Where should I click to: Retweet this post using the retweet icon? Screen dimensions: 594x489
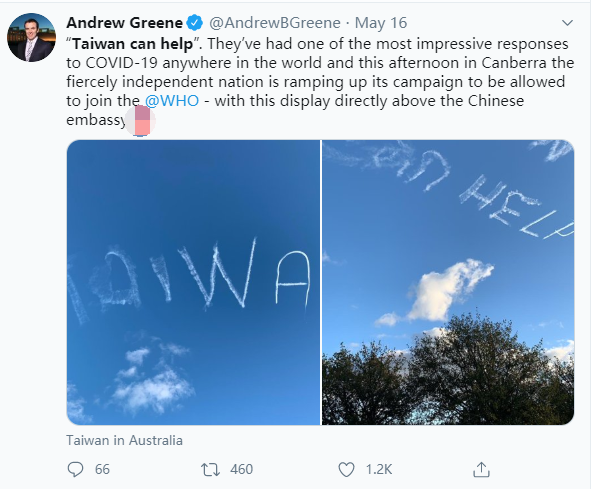pyautogui.click(x=210, y=470)
